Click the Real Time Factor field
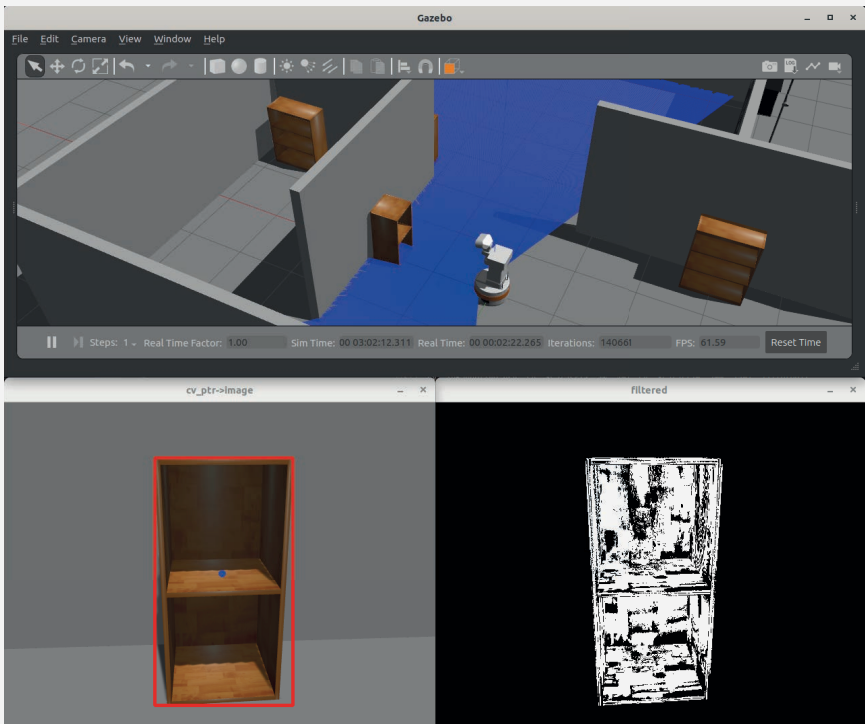Screen dimensions: 865x724 255,342
